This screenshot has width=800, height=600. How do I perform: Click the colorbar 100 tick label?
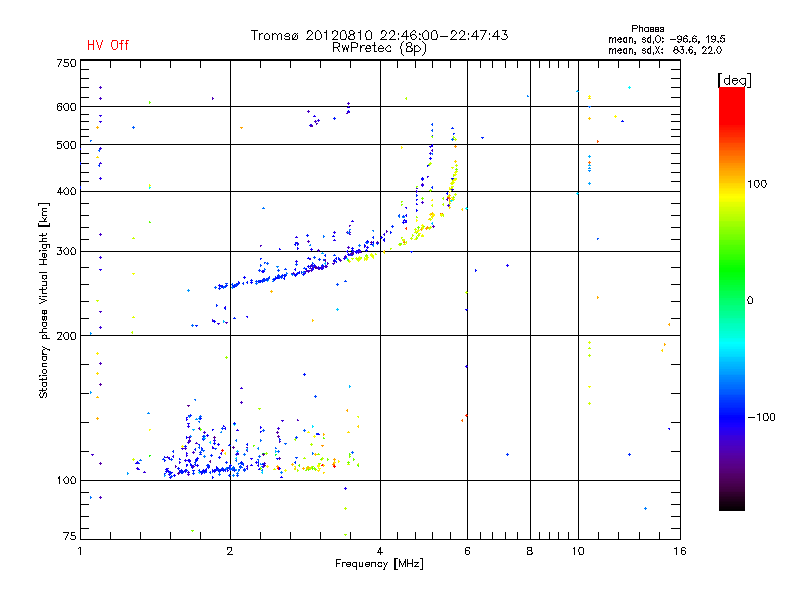click(757, 184)
